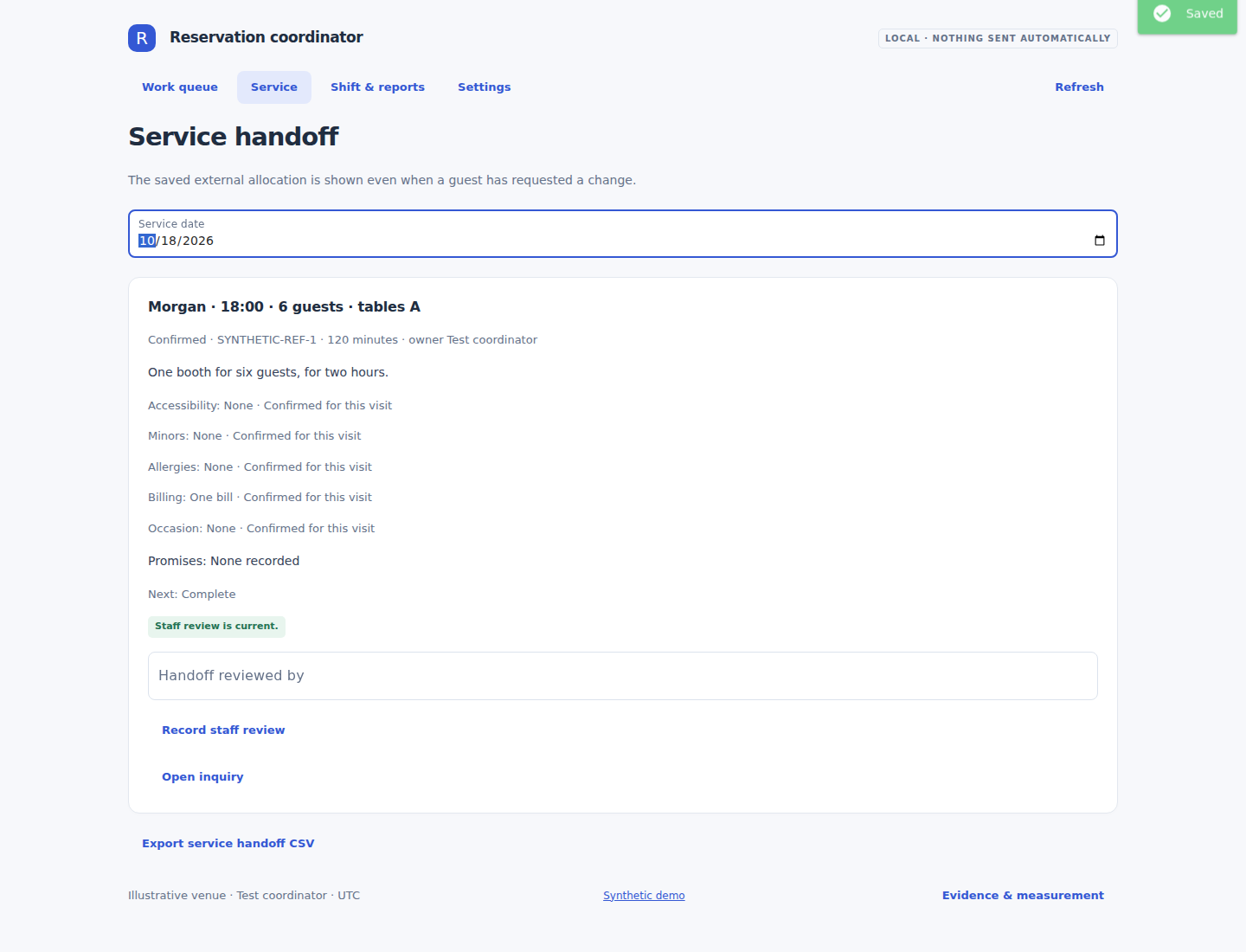
Task: Click the 'Illustrative venue · Test coordinator · UTC' footer text
Action: pos(244,896)
